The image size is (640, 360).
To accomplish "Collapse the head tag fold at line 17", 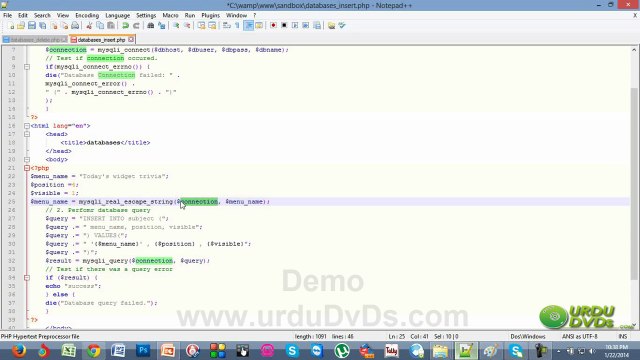I will (x=27, y=134).
